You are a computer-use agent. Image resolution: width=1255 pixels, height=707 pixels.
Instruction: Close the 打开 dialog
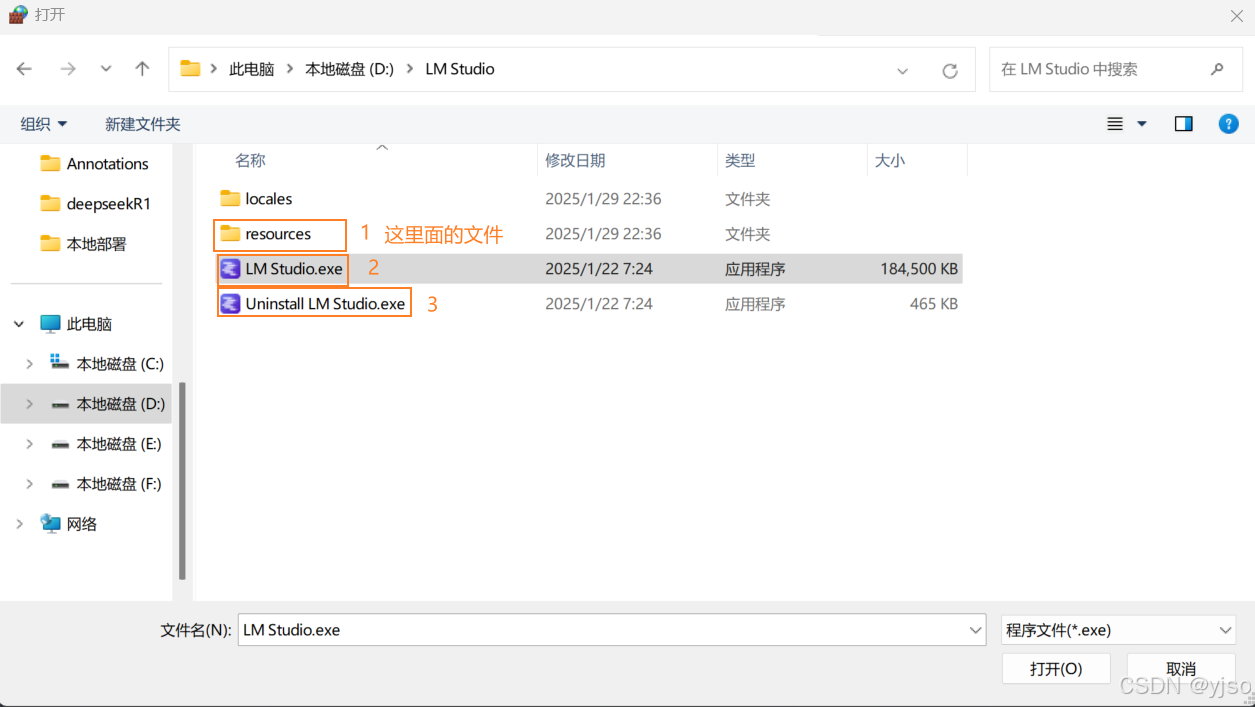[x=1236, y=15]
